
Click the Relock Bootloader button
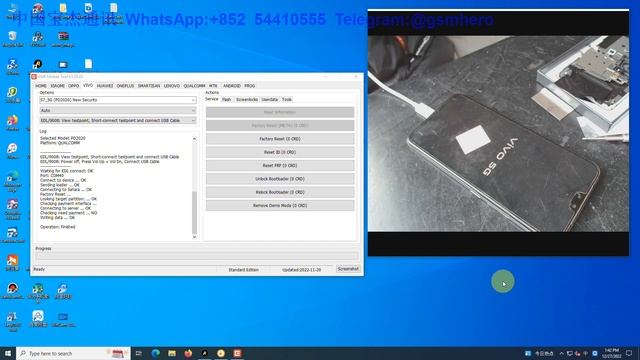coord(280,192)
